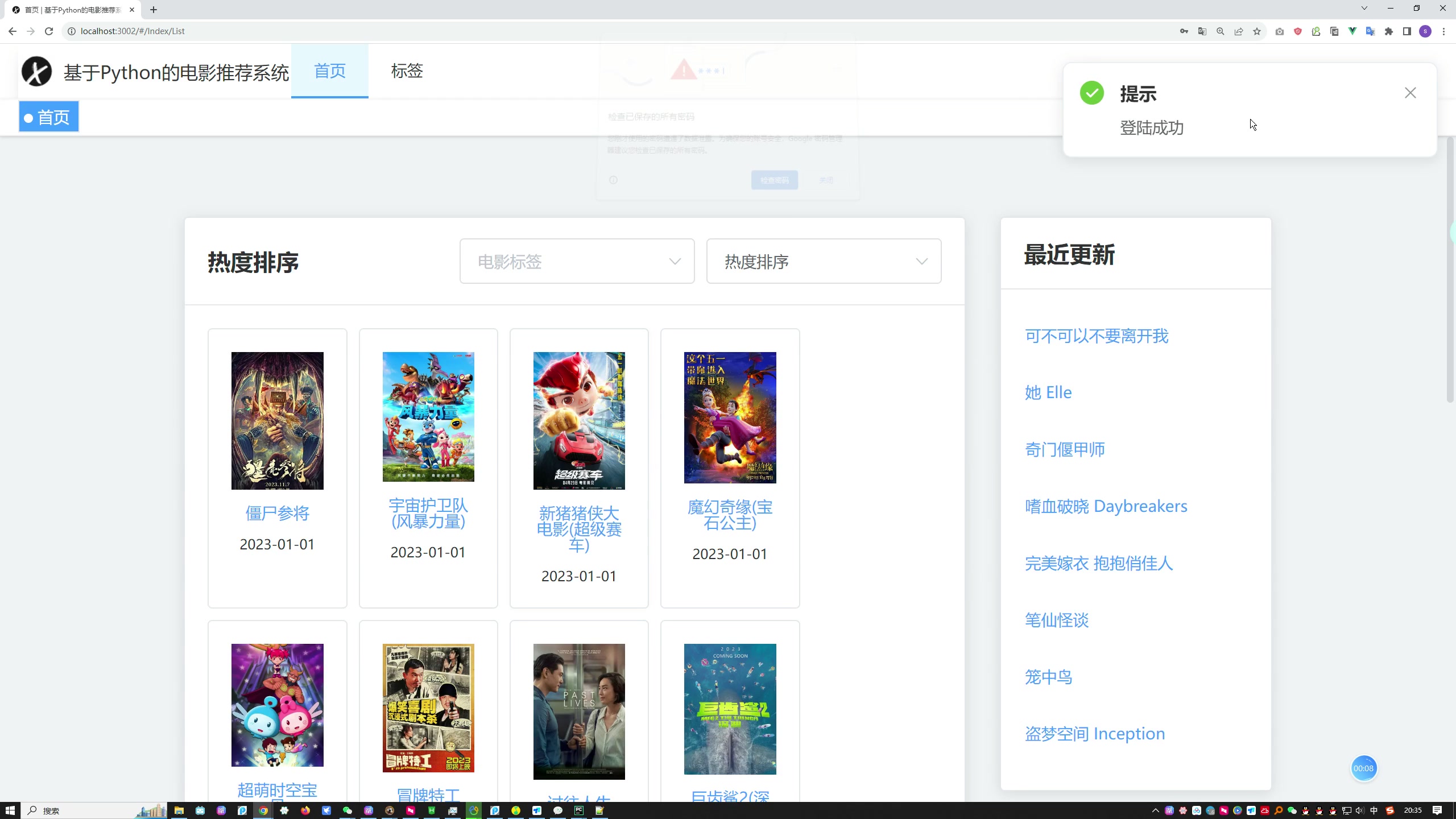Reload the page
The width and height of the screenshot is (1456, 819).
pos(49,31)
